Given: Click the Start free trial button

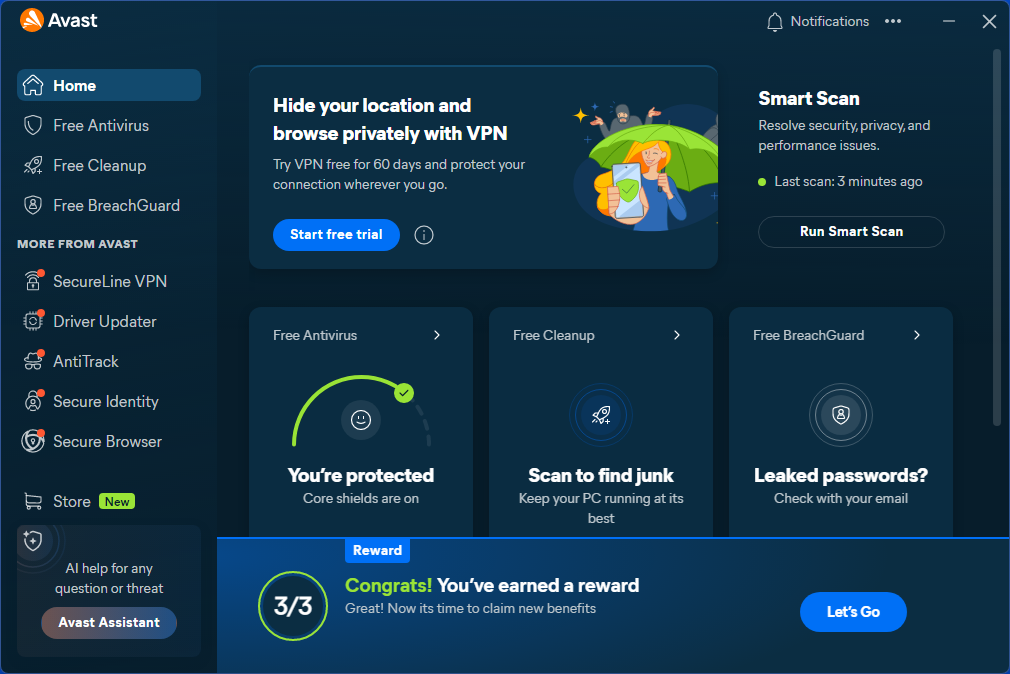Looking at the screenshot, I should point(336,235).
